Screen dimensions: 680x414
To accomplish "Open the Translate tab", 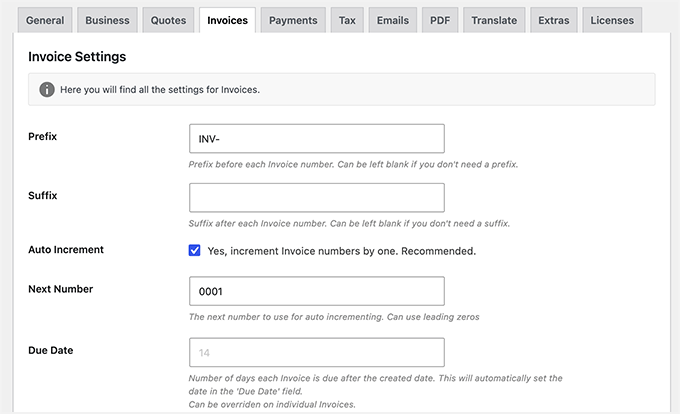I will click(x=494, y=20).
